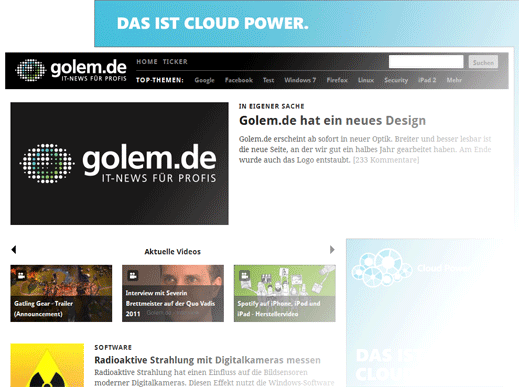The width and height of the screenshot is (519, 387).
Task: Expand the Mehr topics menu
Action: (454, 80)
